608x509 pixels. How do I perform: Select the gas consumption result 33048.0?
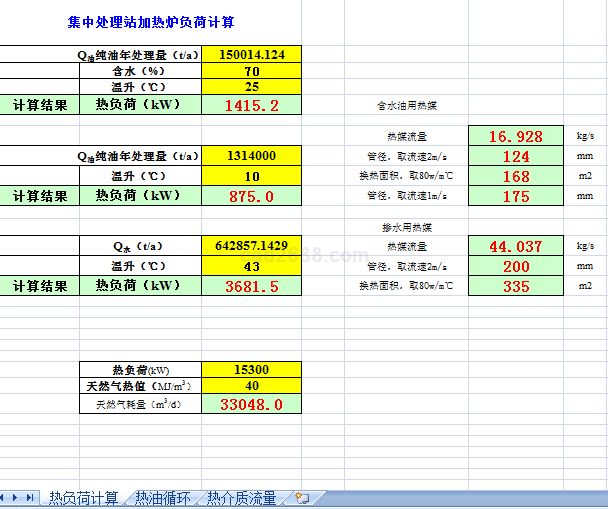click(x=251, y=404)
